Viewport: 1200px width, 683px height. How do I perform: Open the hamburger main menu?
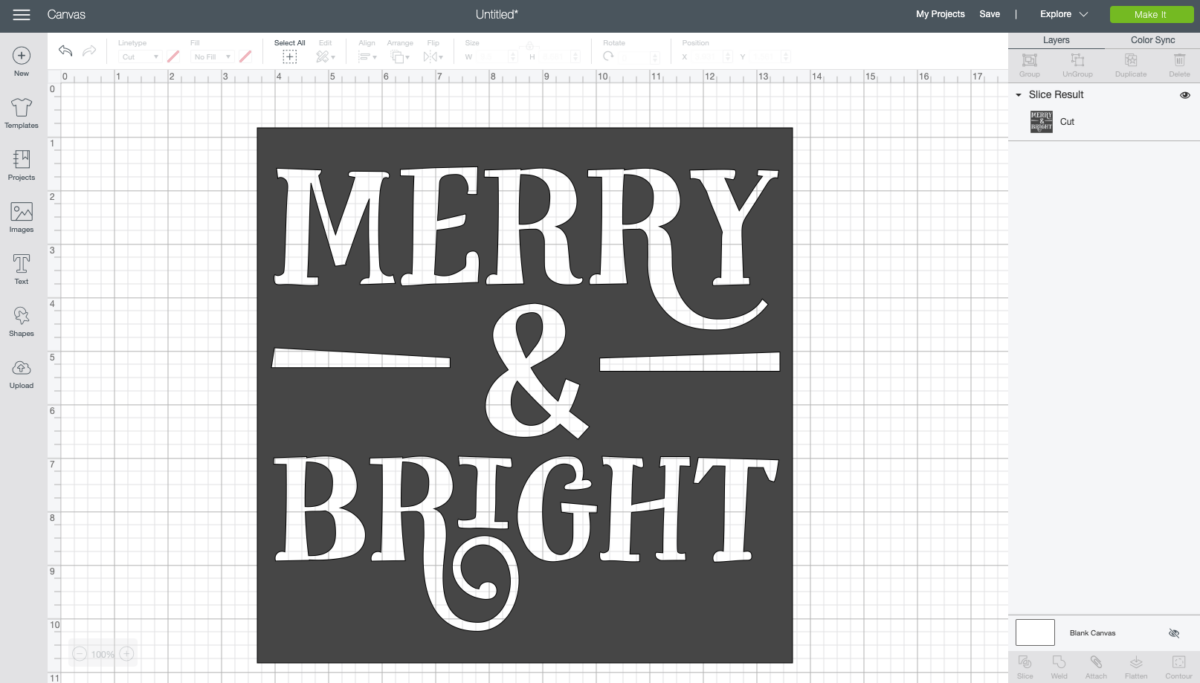(x=21, y=14)
